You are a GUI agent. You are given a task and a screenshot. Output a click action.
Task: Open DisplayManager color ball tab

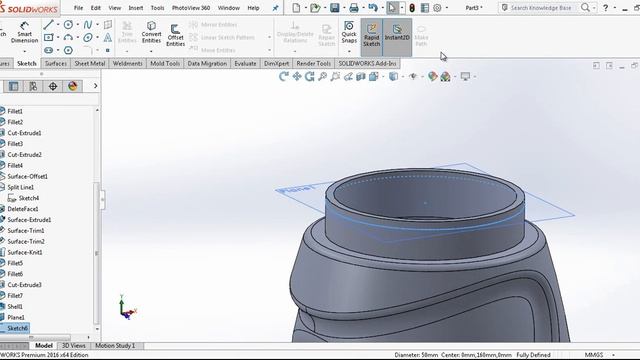(x=73, y=86)
